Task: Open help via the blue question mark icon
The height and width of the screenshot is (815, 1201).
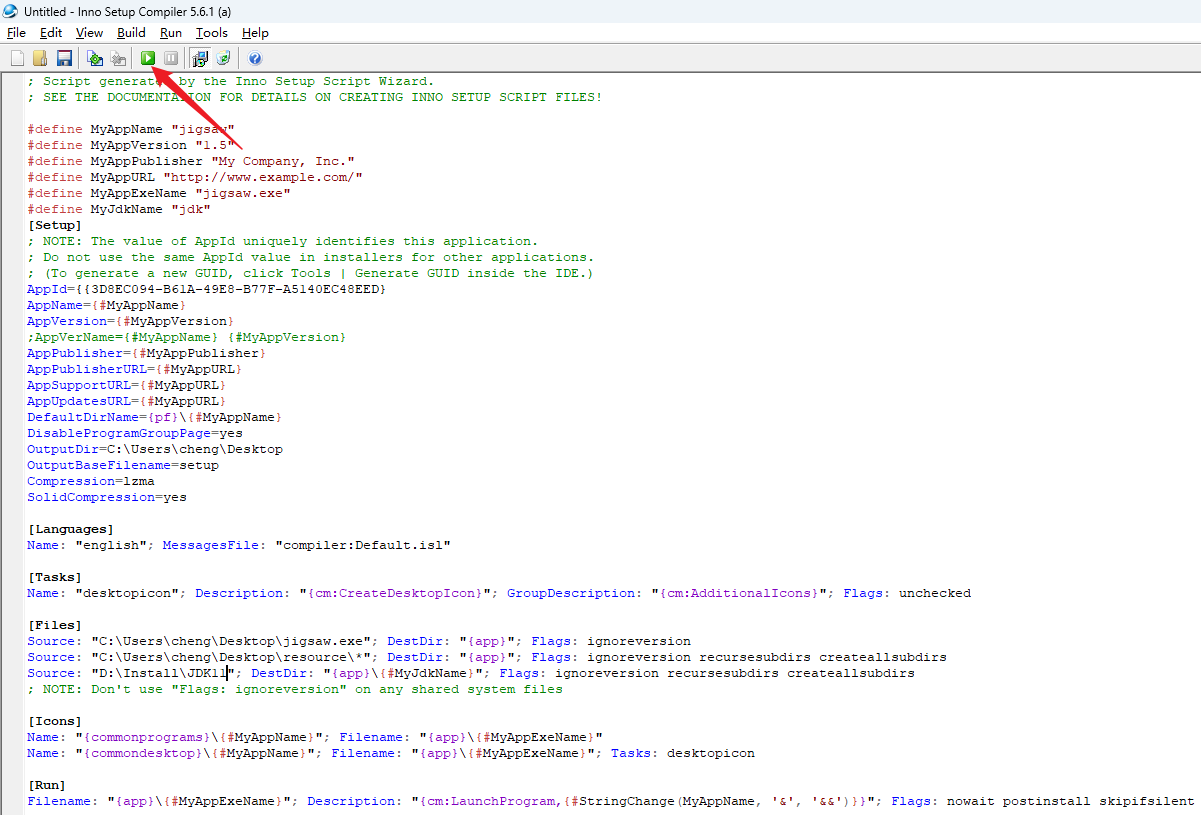Action: (x=255, y=58)
